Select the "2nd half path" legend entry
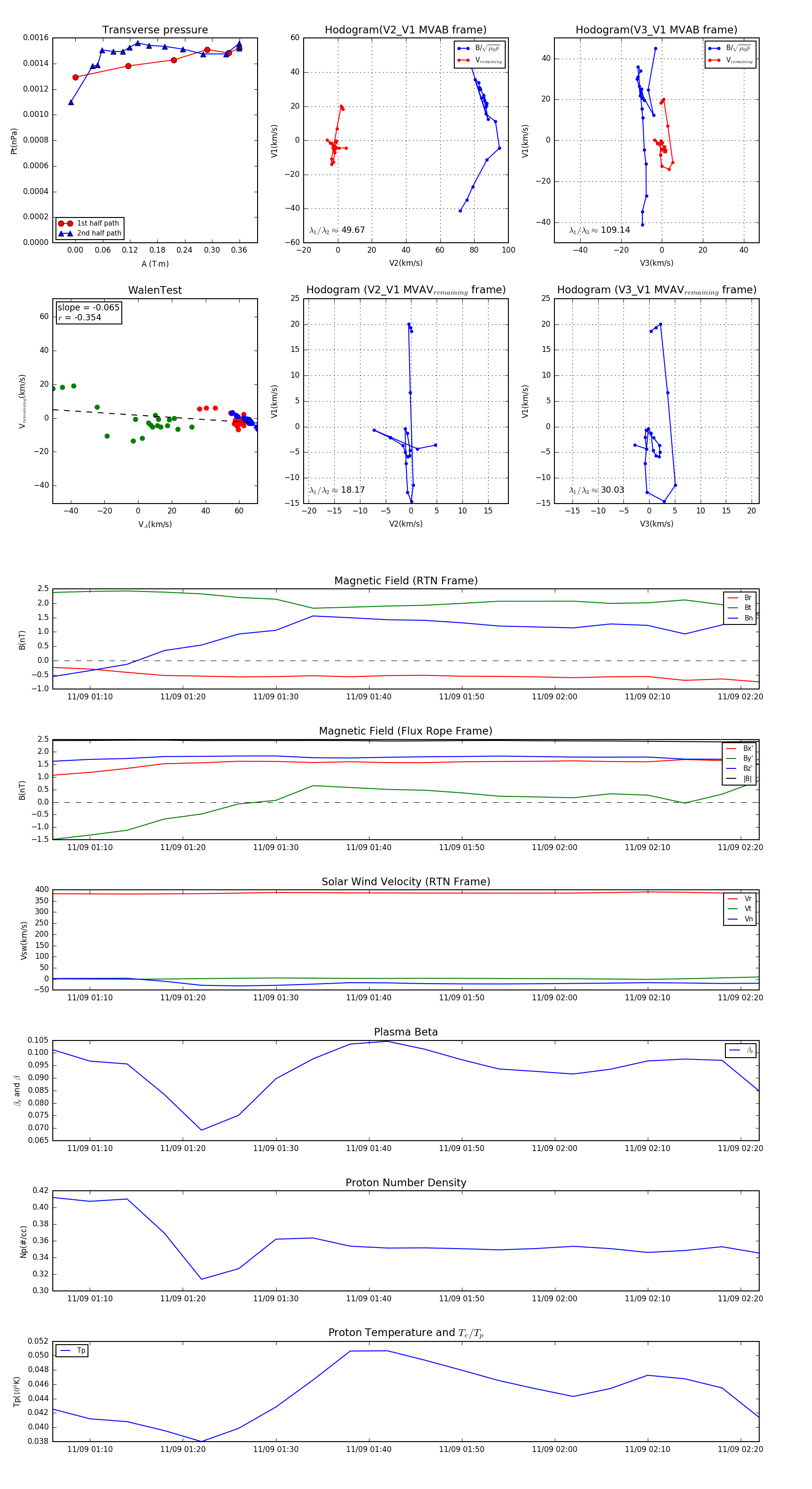The width and height of the screenshot is (812, 1489). coord(90,234)
